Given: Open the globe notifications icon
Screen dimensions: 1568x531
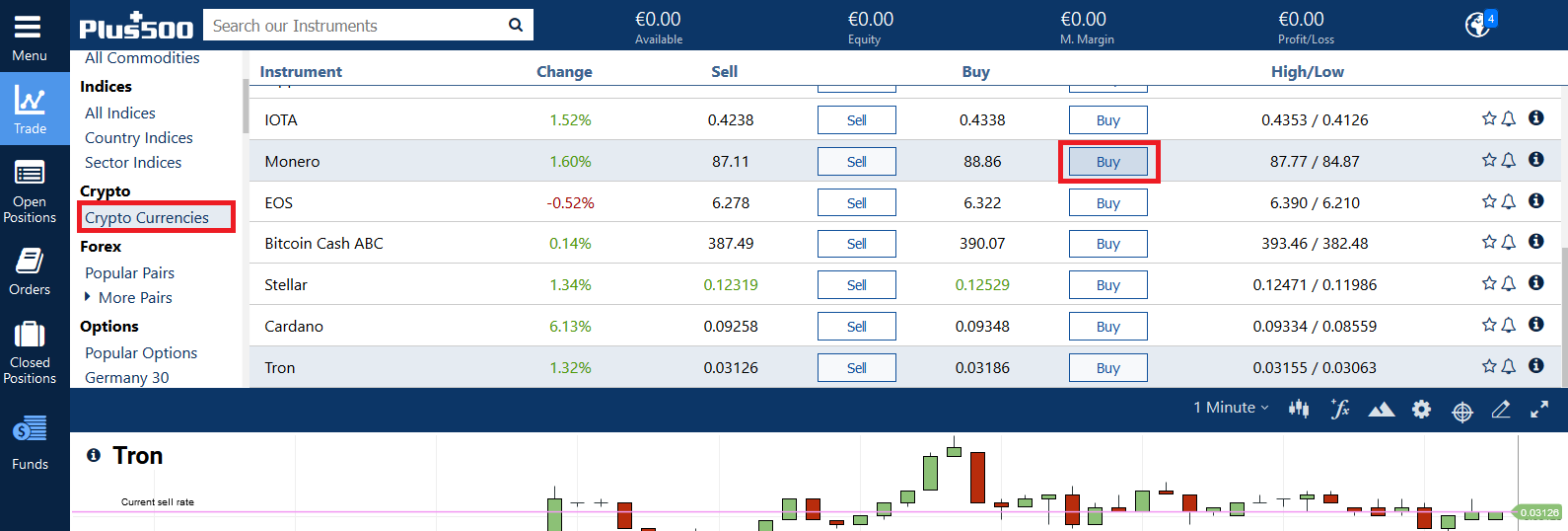Looking at the screenshot, I should click(x=1479, y=24).
